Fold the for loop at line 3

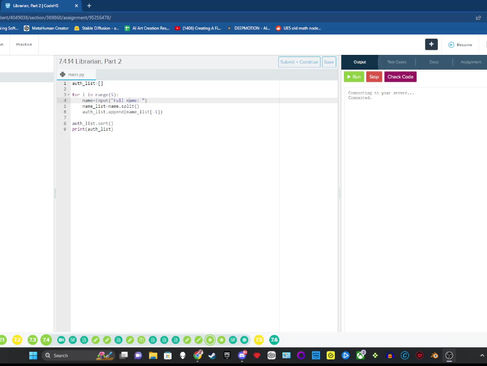[69, 95]
